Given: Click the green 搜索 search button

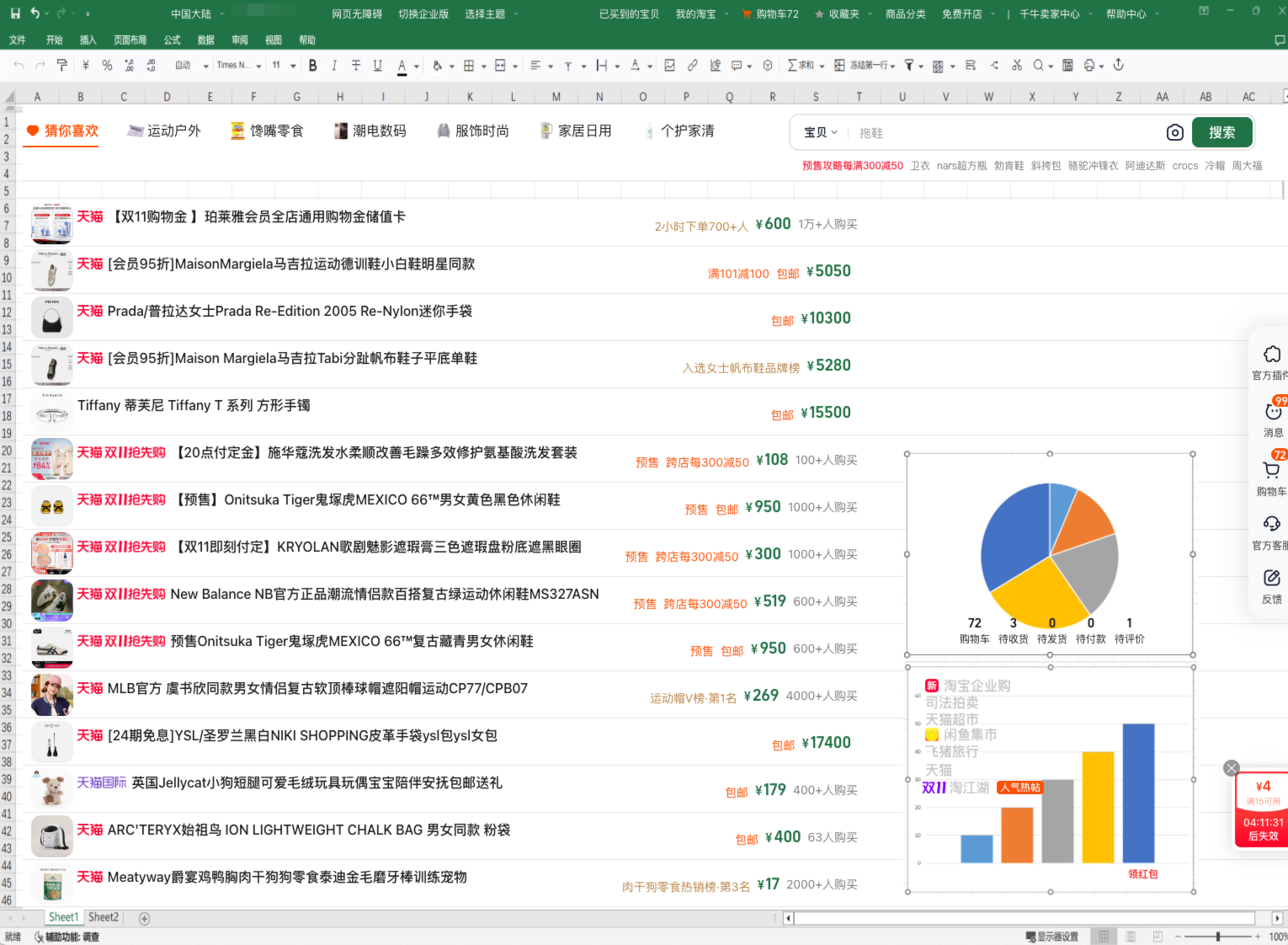Looking at the screenshot, I should point(1222,132).
